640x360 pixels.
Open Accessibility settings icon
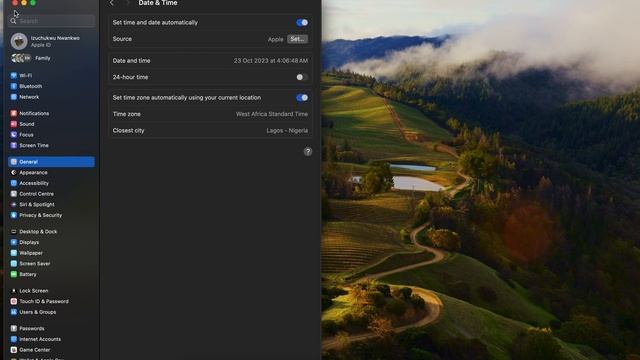click(13, 183)
